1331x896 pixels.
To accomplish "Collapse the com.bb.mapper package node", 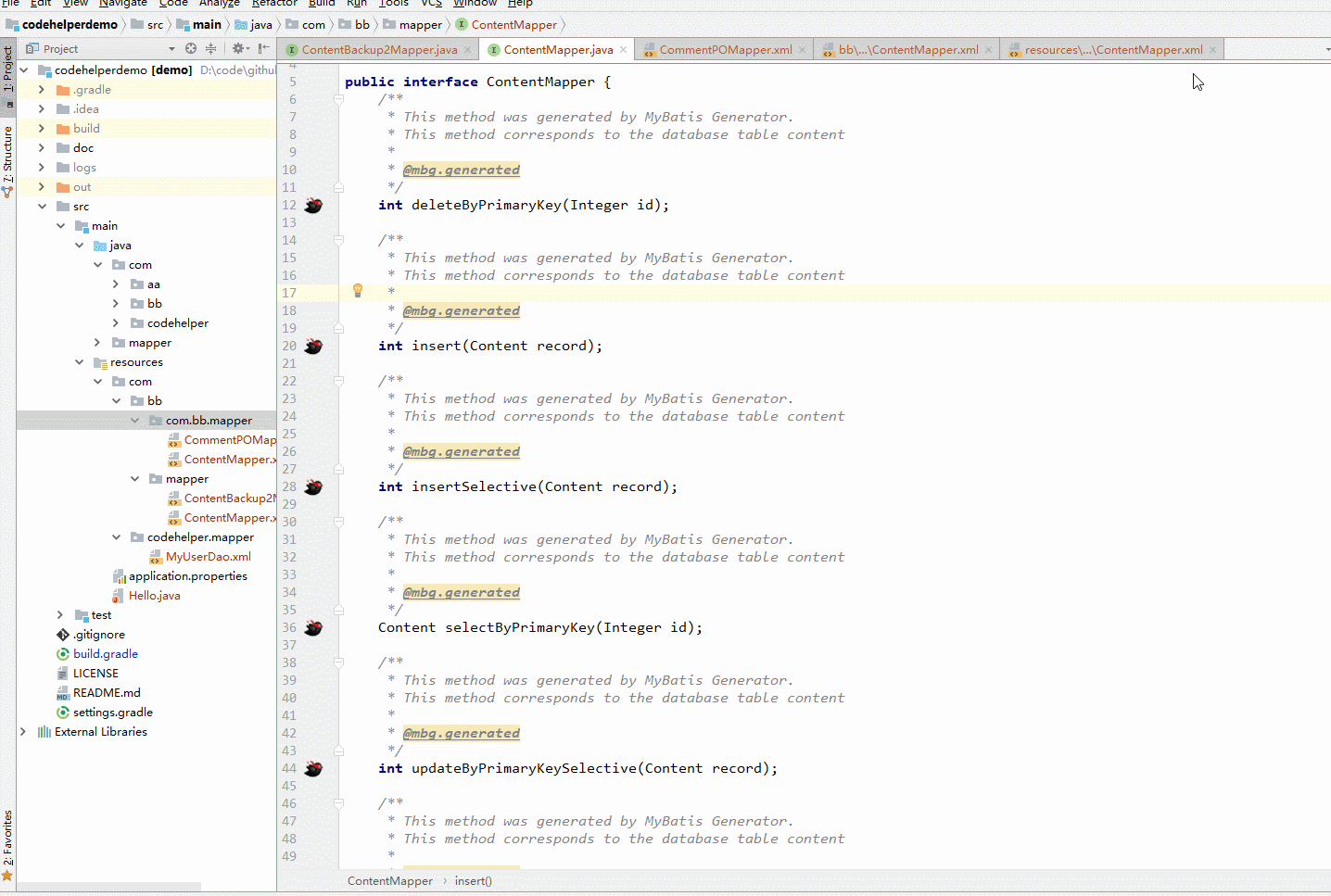I will pyautogui.click(x=134, y=421).
